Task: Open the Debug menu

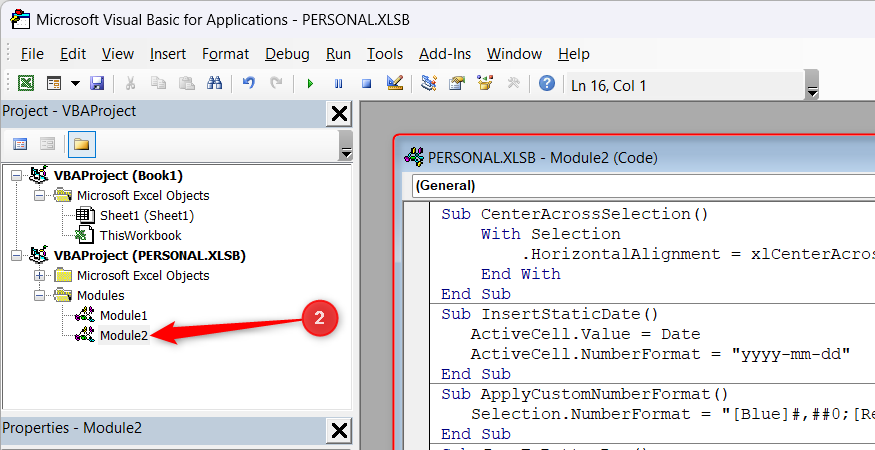Action: tap(287, 54)
